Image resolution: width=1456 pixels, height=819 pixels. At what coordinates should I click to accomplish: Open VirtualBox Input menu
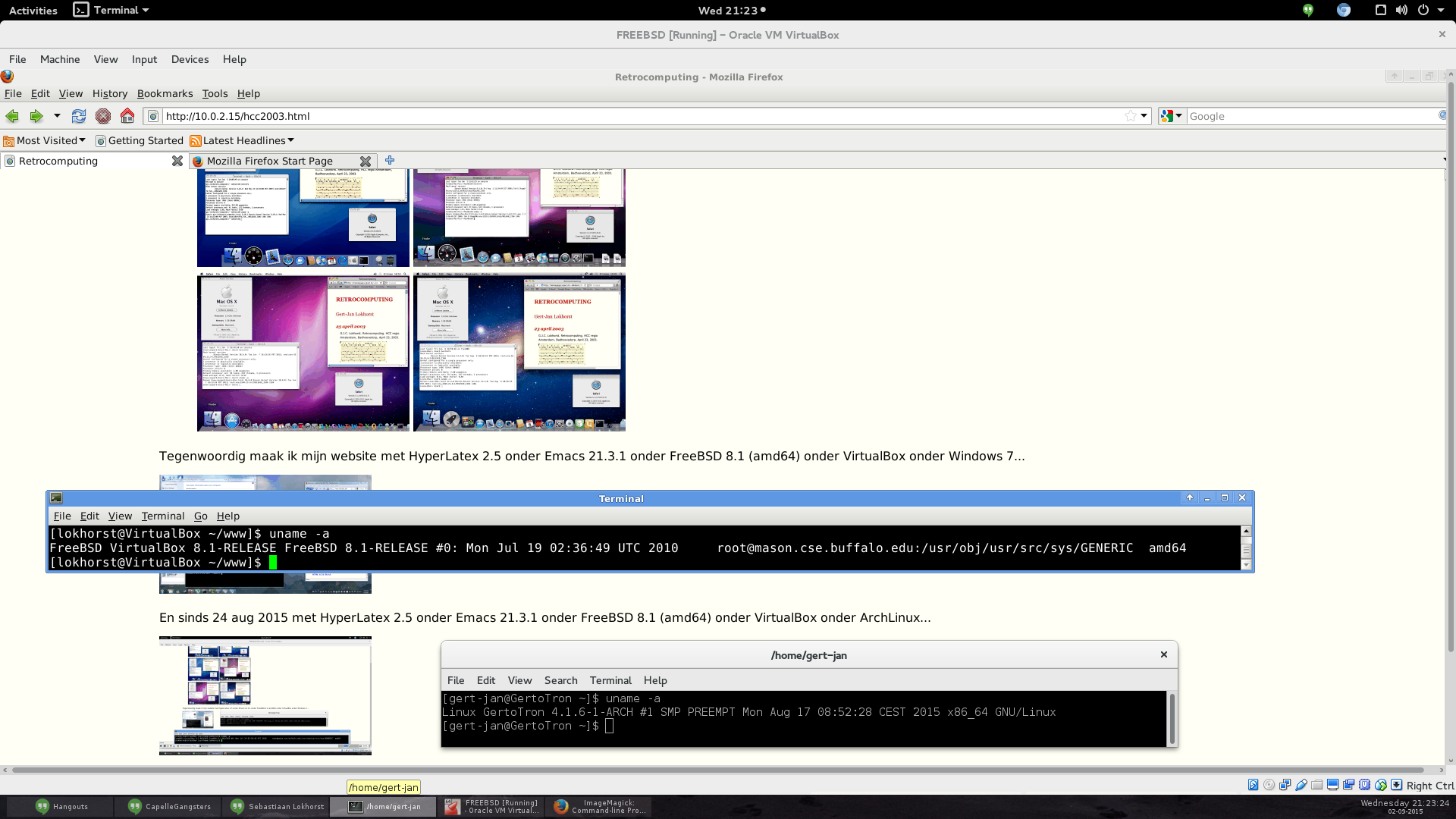(x=144, y=59)
